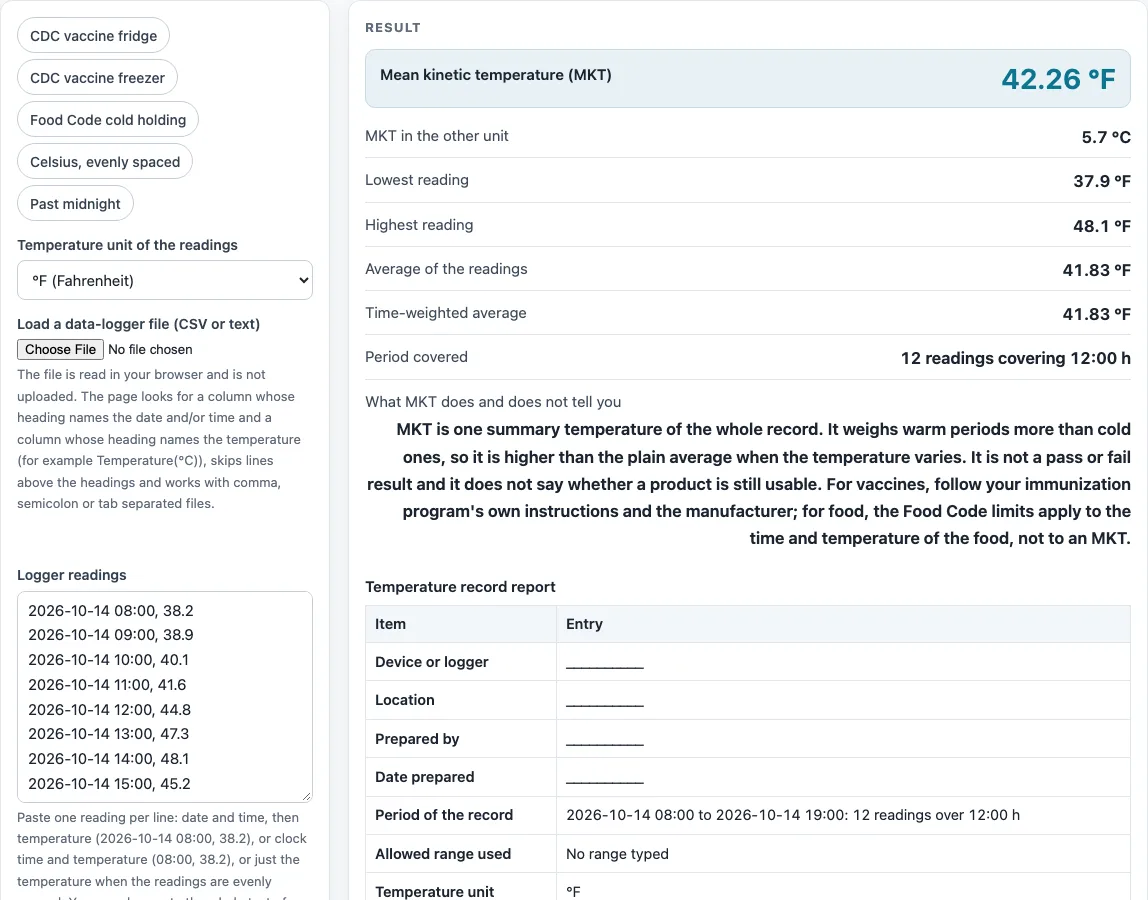The width and height of the screenshot is (1148, 900).
Task: Grab the Logger readings textarea resize handle
Action: (x=306, y=796)
